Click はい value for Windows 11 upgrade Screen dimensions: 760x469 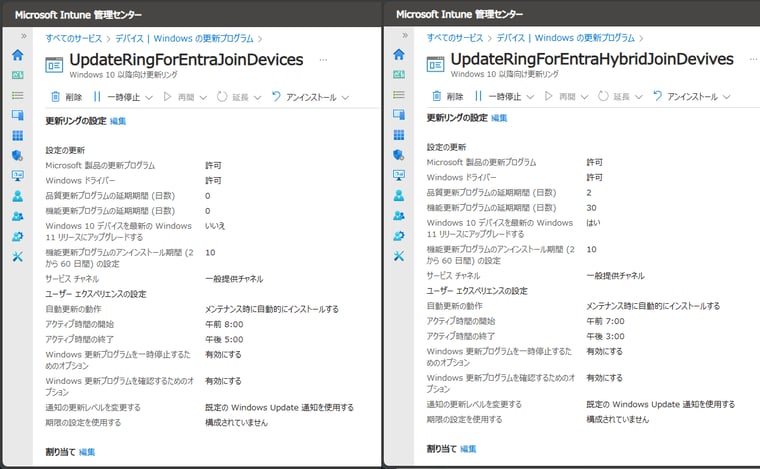593,223
